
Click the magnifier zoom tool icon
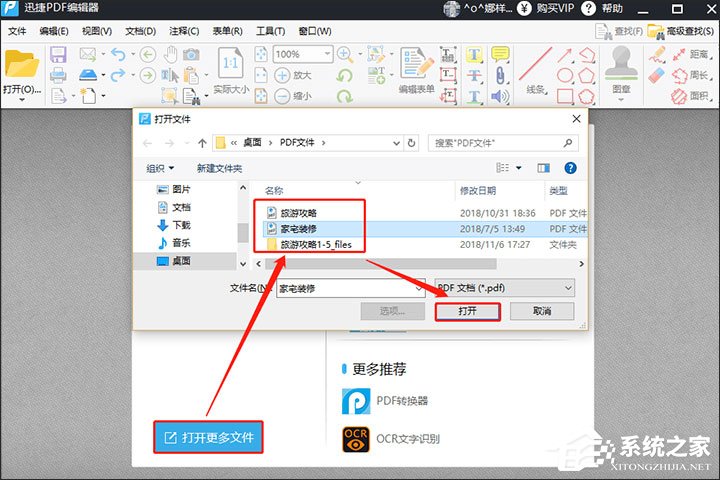345,54
